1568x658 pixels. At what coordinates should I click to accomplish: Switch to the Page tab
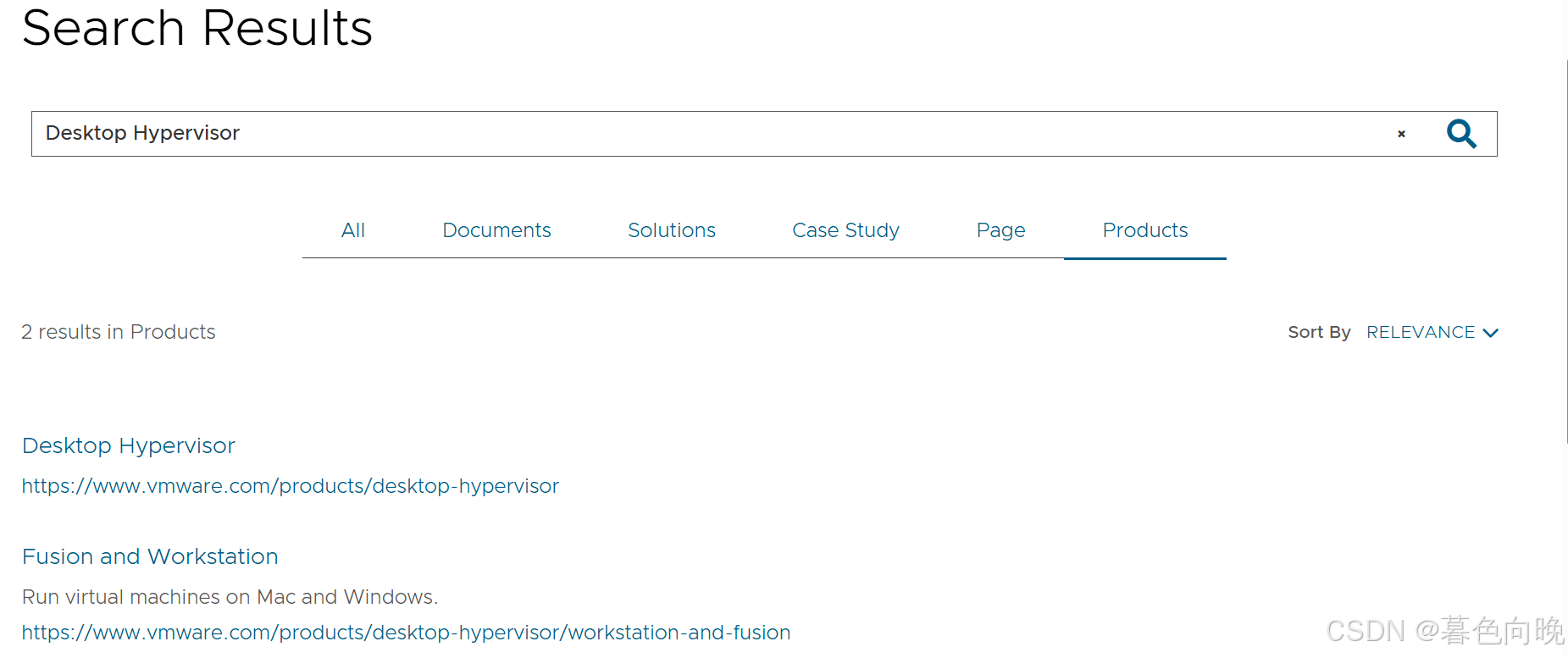point(1000,230)
